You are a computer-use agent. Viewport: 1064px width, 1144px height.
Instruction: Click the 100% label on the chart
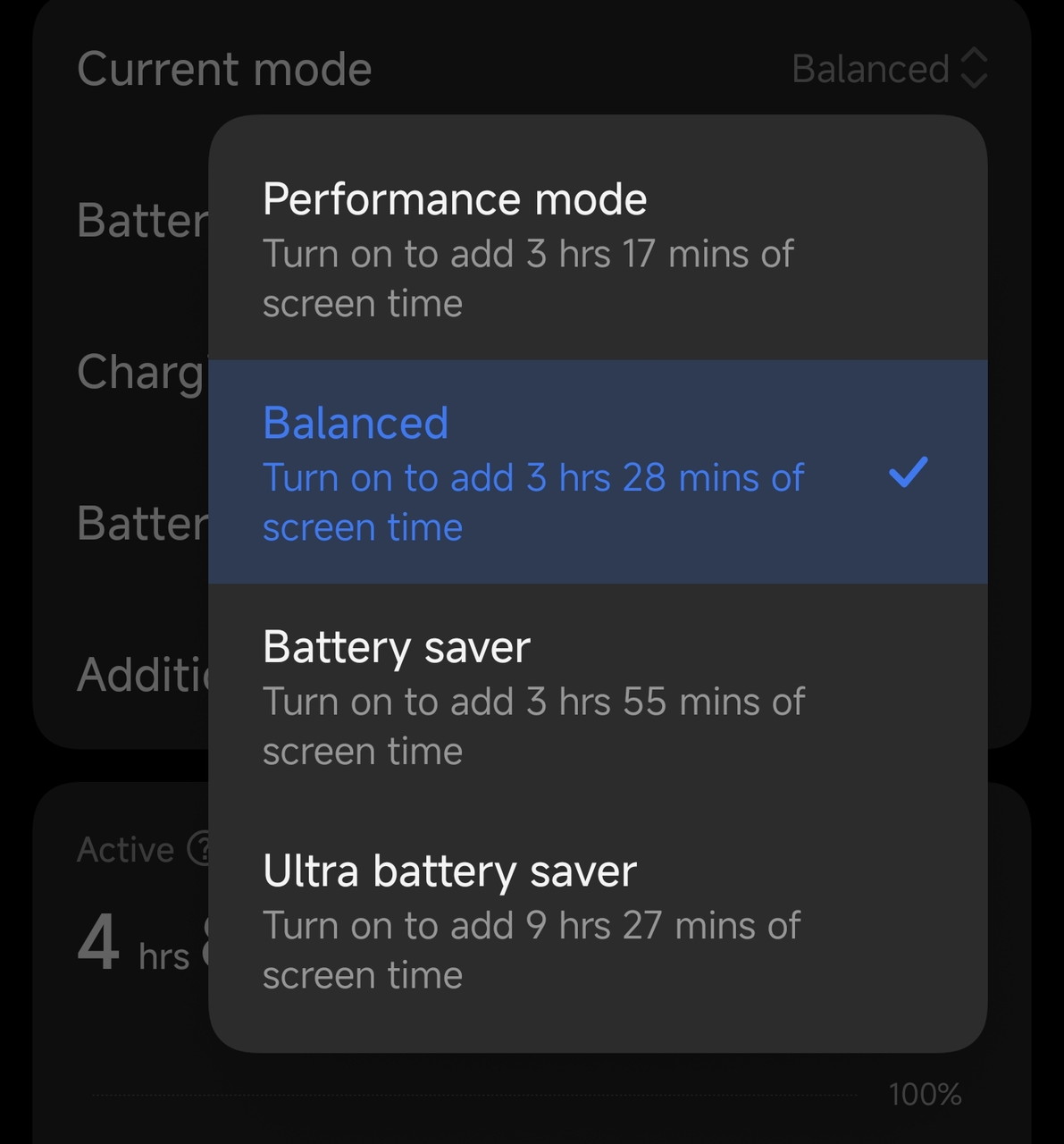(x=925, y=1094)
